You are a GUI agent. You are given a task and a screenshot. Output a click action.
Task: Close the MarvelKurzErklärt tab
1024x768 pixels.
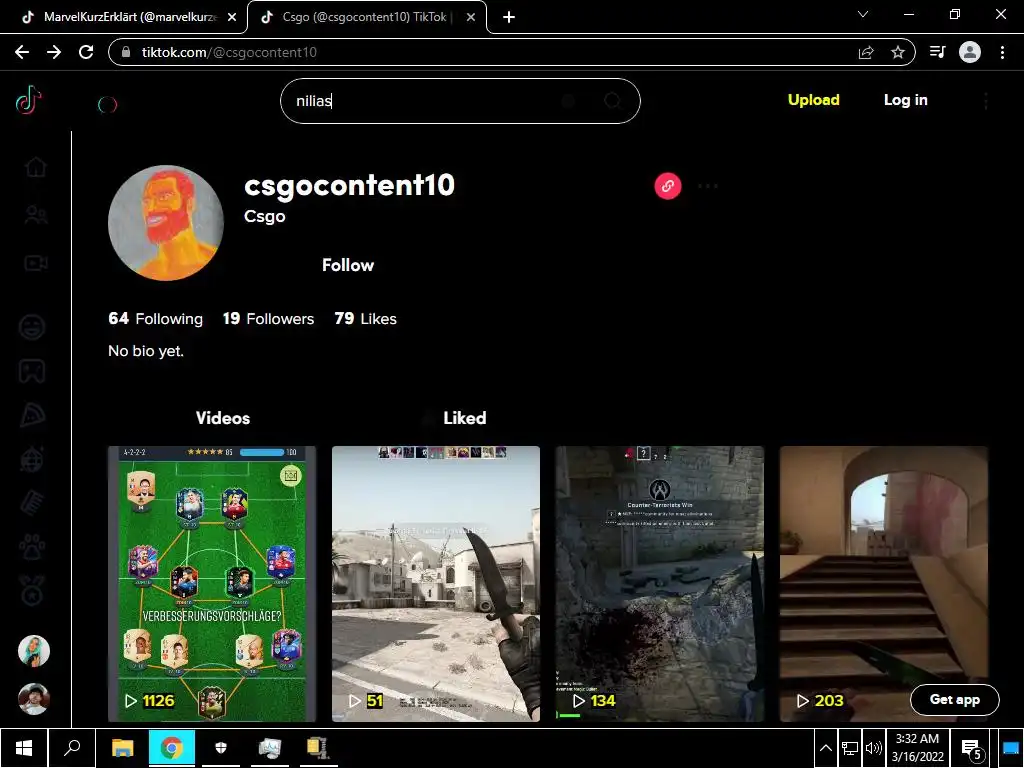(232, 17)
